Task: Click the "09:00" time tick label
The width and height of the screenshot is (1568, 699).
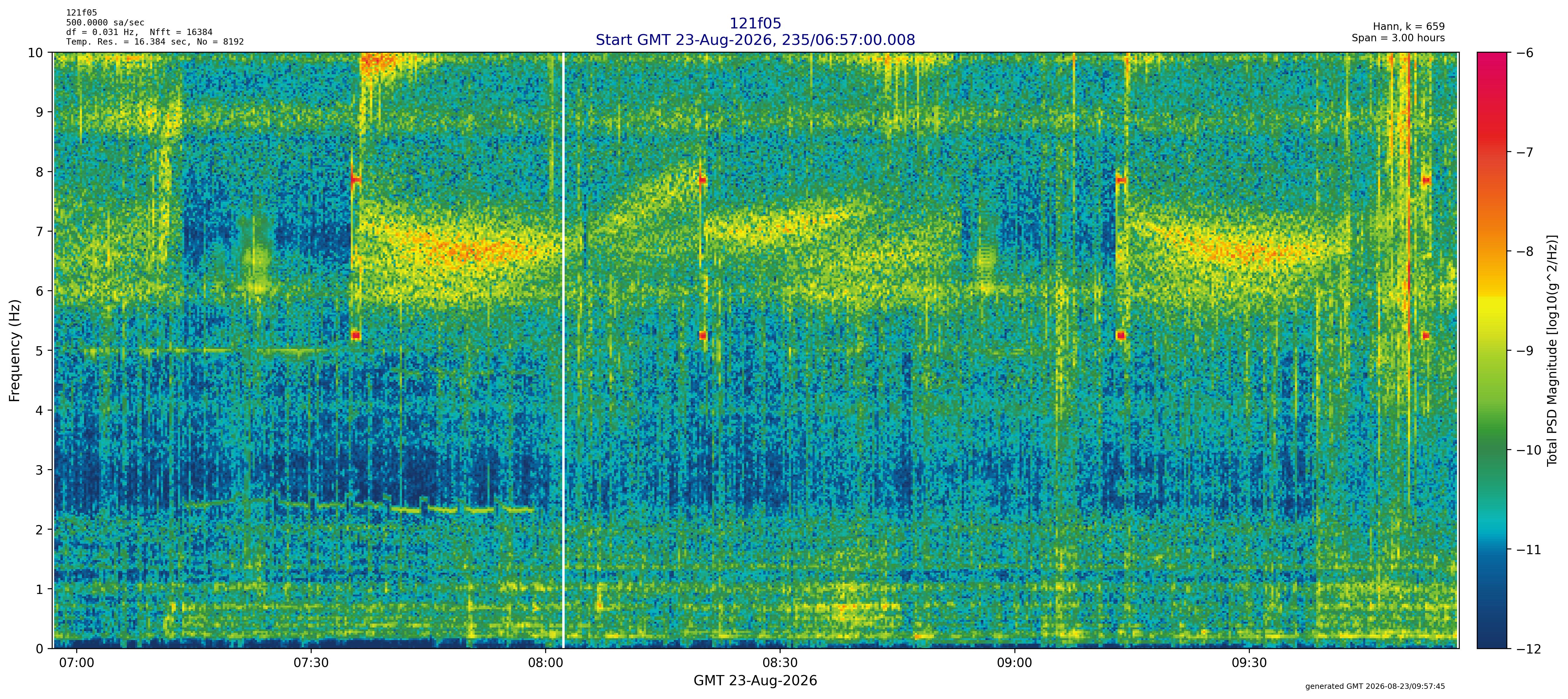Action: coord(1015,662)
